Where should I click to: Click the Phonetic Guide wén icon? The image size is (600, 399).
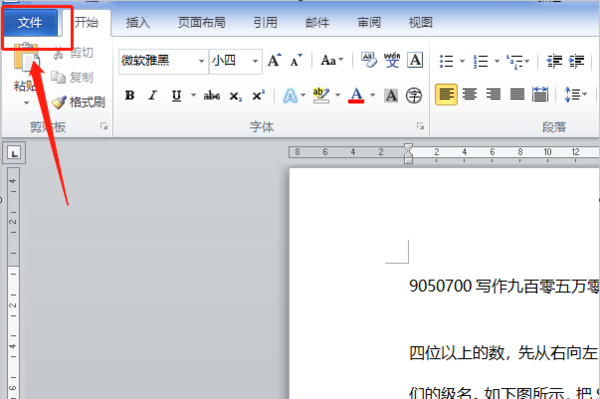(x=392, y=60)
